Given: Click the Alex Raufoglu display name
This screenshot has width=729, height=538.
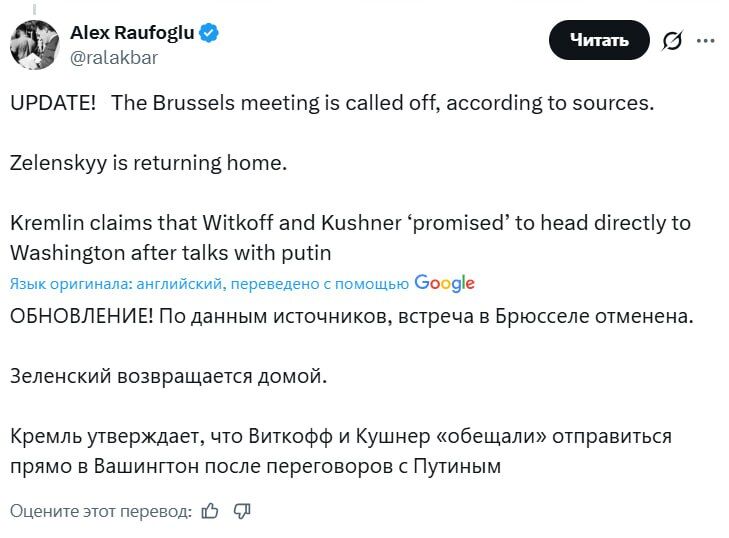Looking at the screenshot, I should (132, 33).
